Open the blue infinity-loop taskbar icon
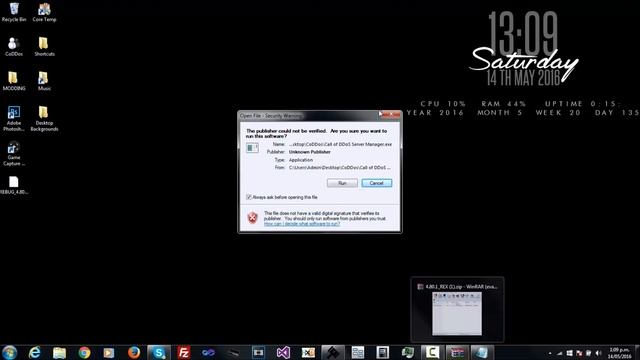Screen dimensions: 640x360 tap(208, 352)
